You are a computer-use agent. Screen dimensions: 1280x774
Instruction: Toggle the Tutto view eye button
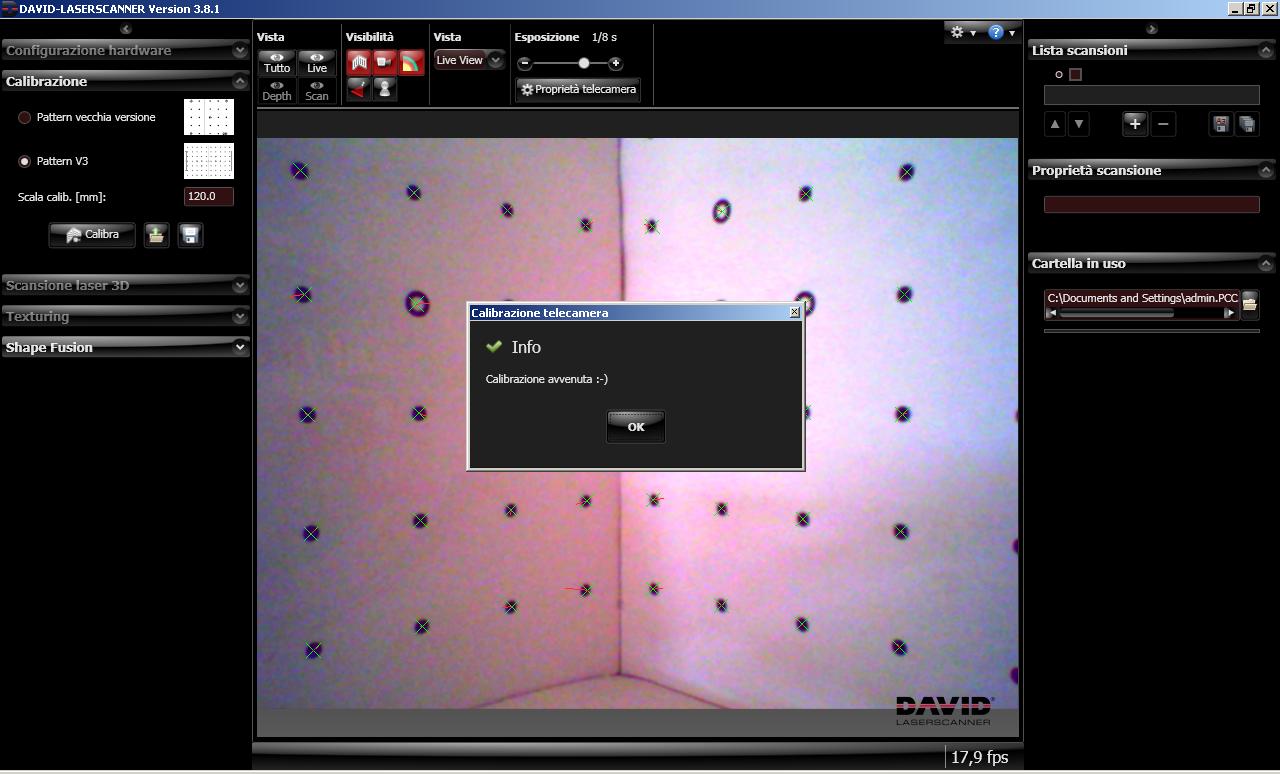click(x=277, y=63)
